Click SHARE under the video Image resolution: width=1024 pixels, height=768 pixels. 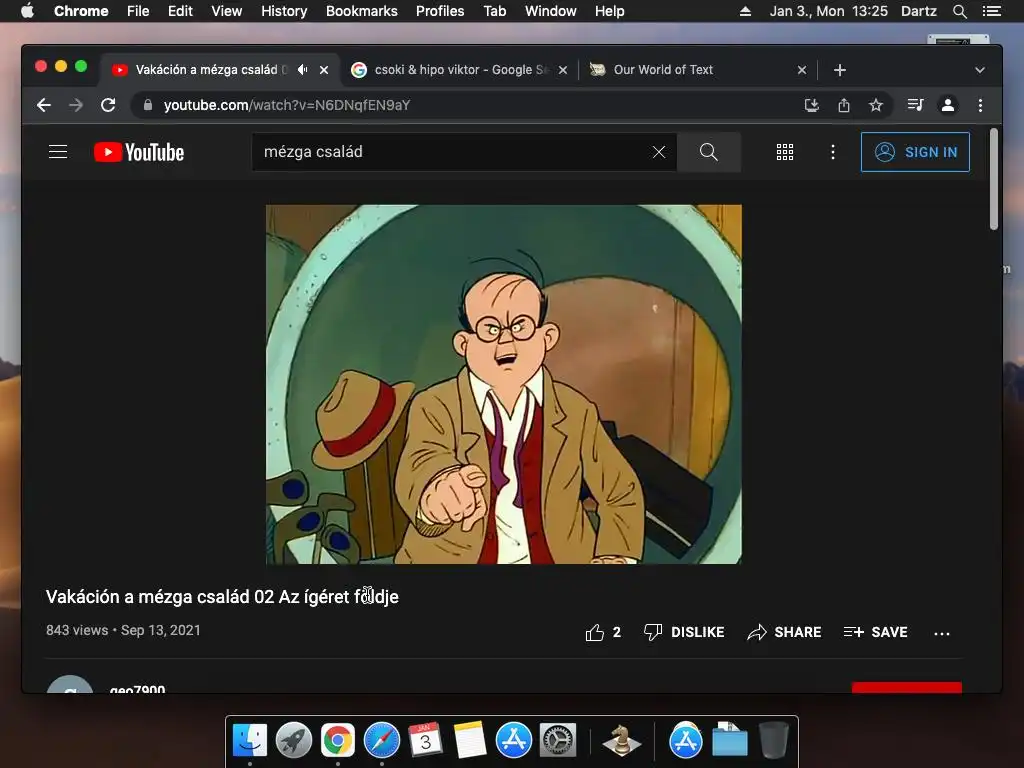tap(784, 632)
